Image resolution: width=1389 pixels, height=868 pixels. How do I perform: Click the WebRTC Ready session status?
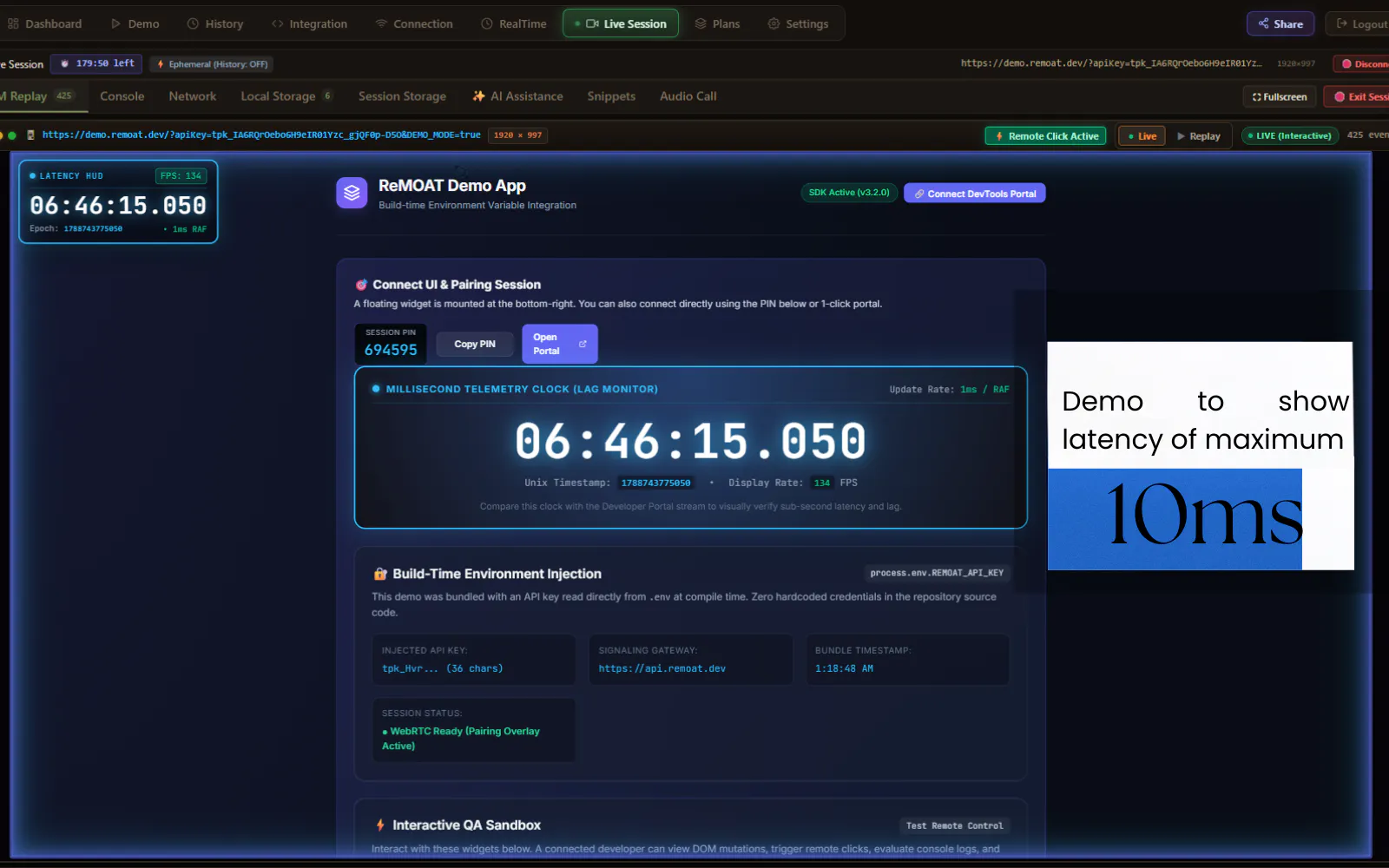(461, 739)
